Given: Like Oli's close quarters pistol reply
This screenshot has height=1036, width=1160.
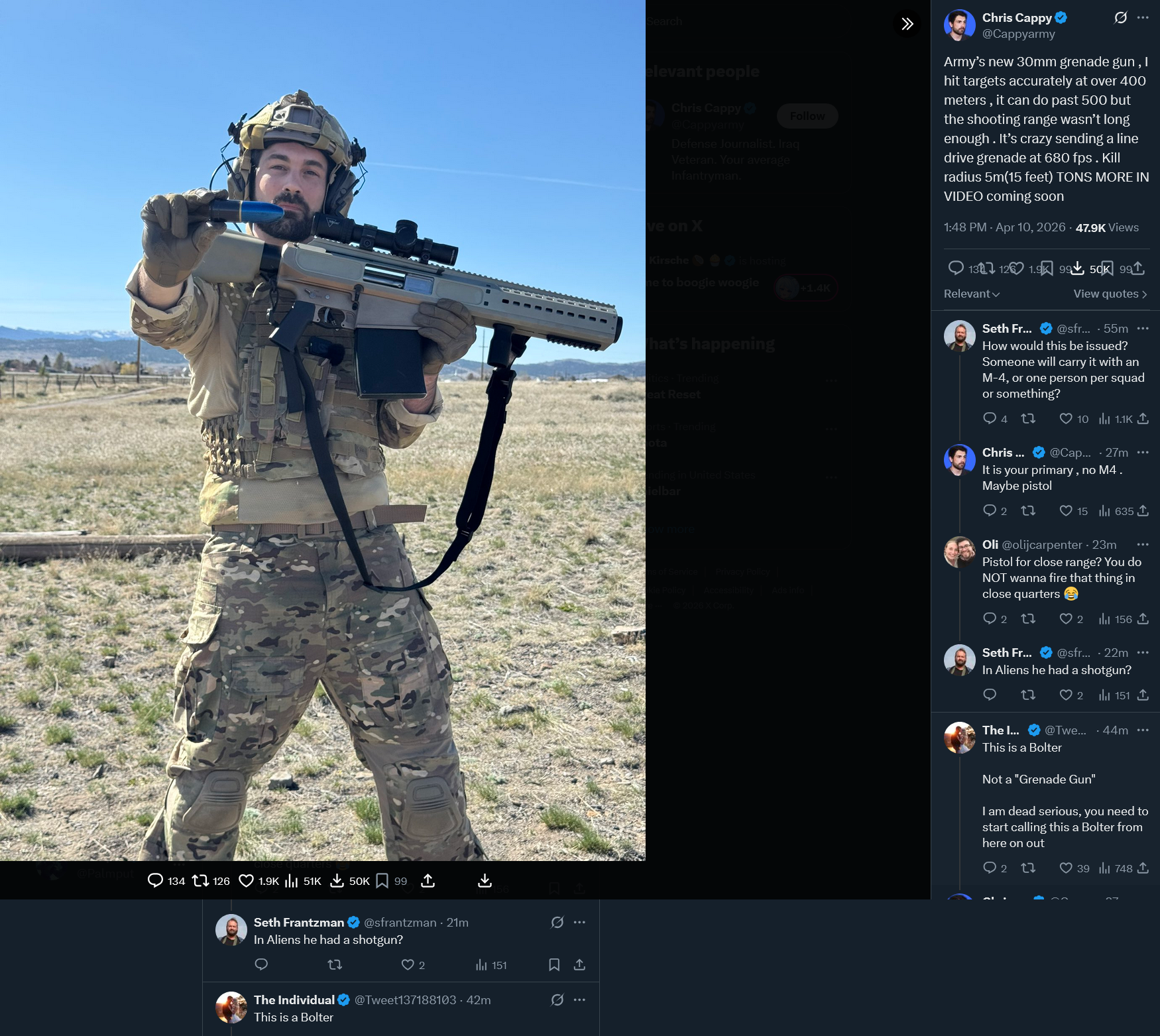Looking at the screenshot, I should point(1066,618).
